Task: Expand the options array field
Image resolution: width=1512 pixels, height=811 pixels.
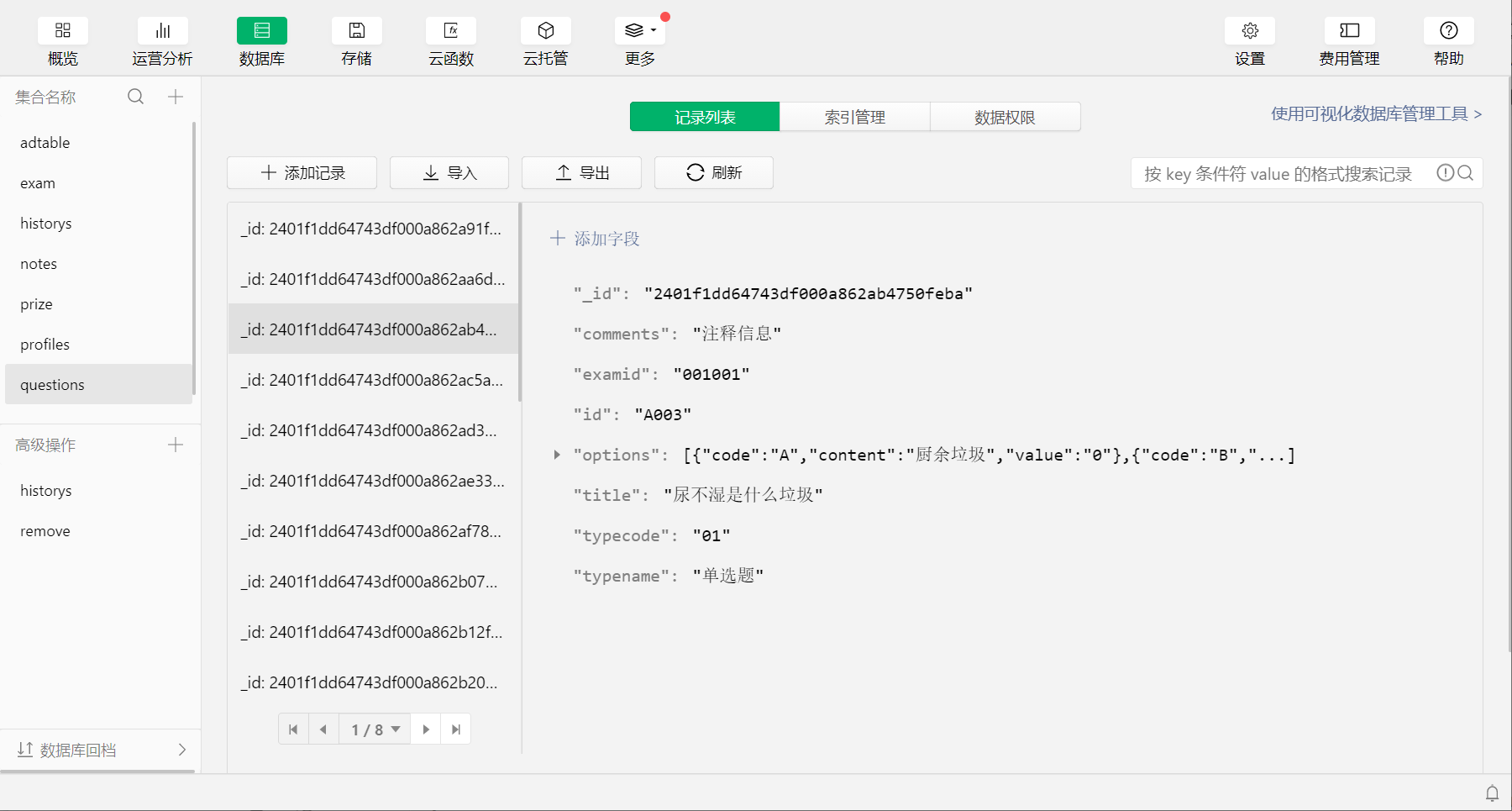Action: click(x=556, y=455)
